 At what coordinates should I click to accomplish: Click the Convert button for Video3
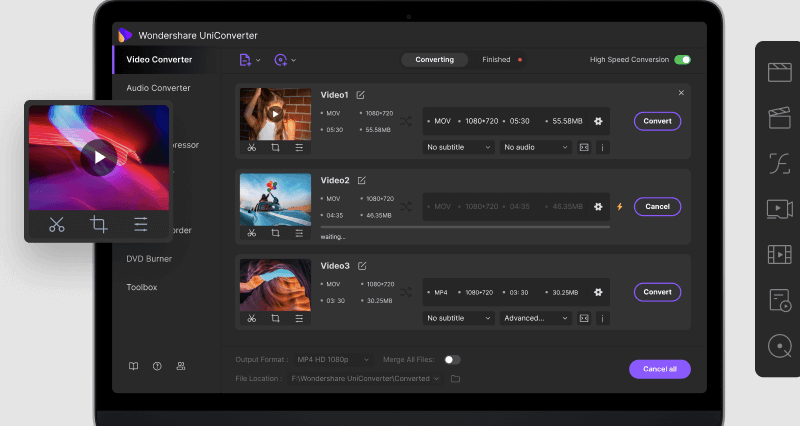(657, 292)
